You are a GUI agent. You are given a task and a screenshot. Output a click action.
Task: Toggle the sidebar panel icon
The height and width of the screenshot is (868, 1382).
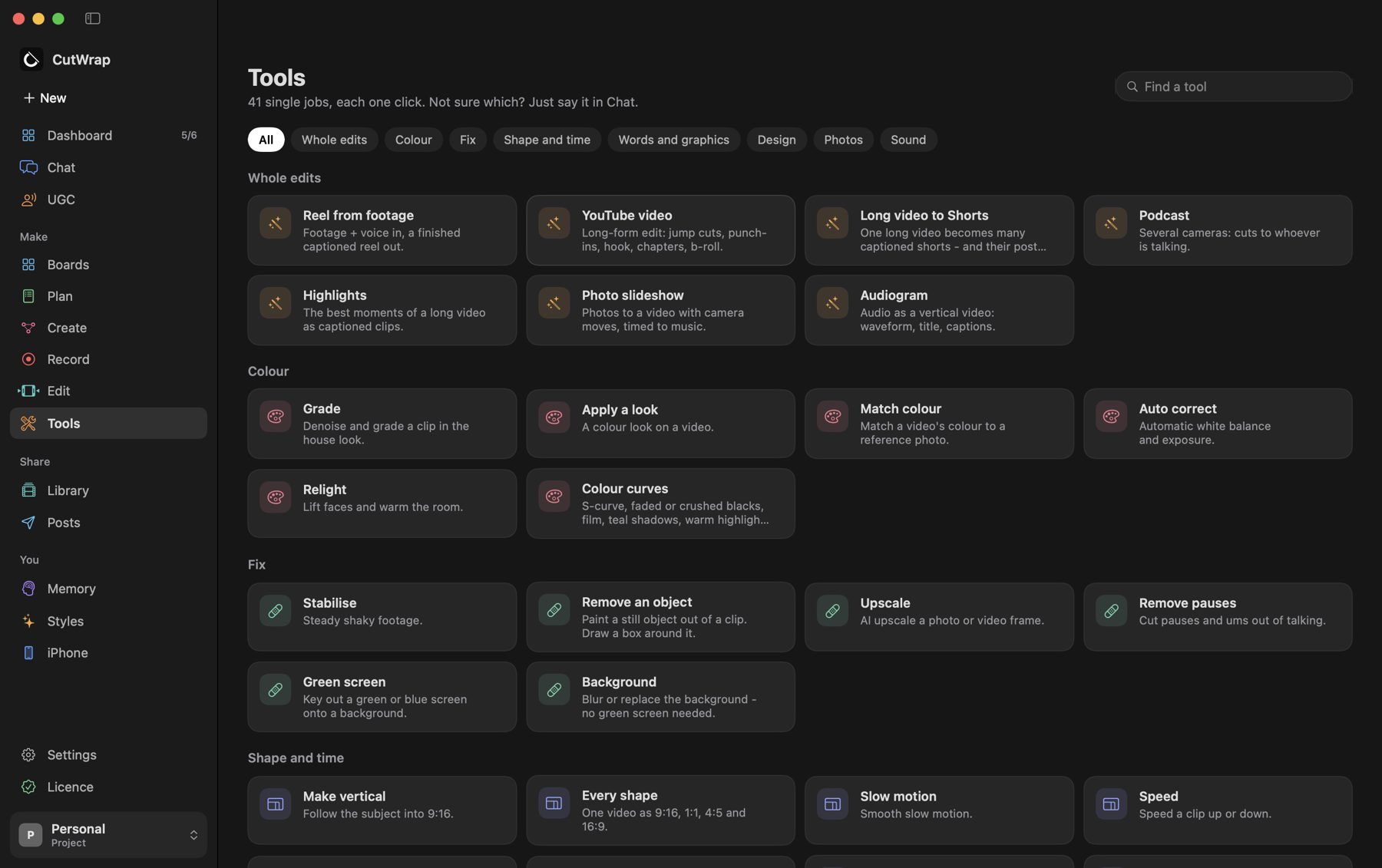point(92,18)
